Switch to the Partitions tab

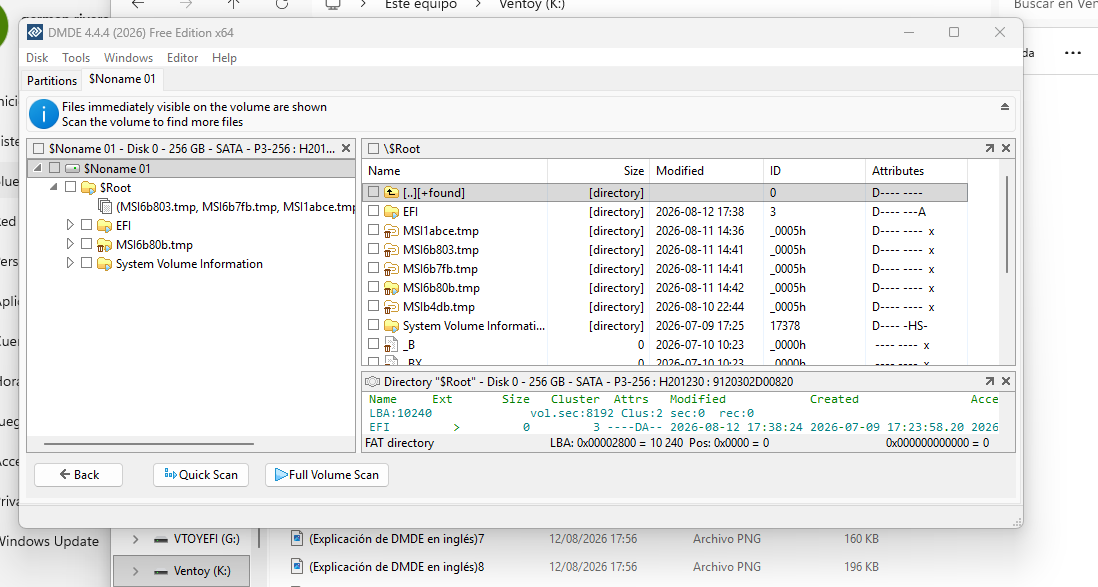coord(52,81)
